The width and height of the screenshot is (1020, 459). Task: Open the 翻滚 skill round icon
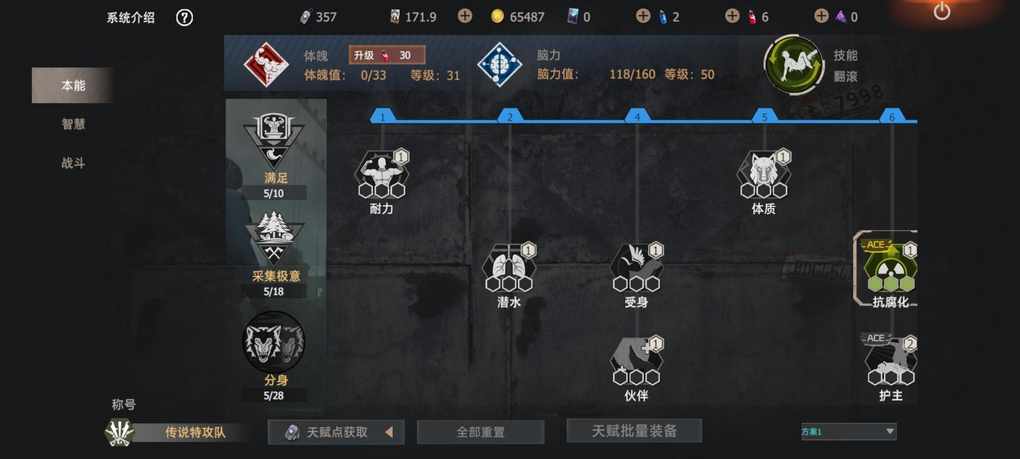tap(794, 65)
